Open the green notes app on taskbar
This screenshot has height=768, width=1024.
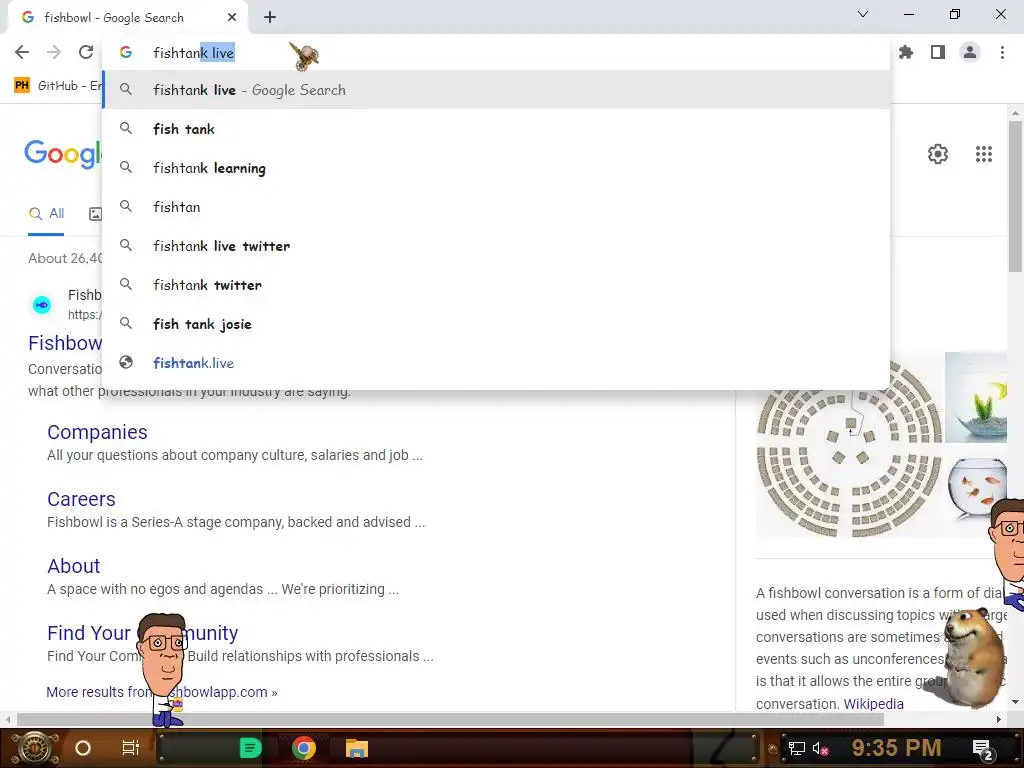250,748
